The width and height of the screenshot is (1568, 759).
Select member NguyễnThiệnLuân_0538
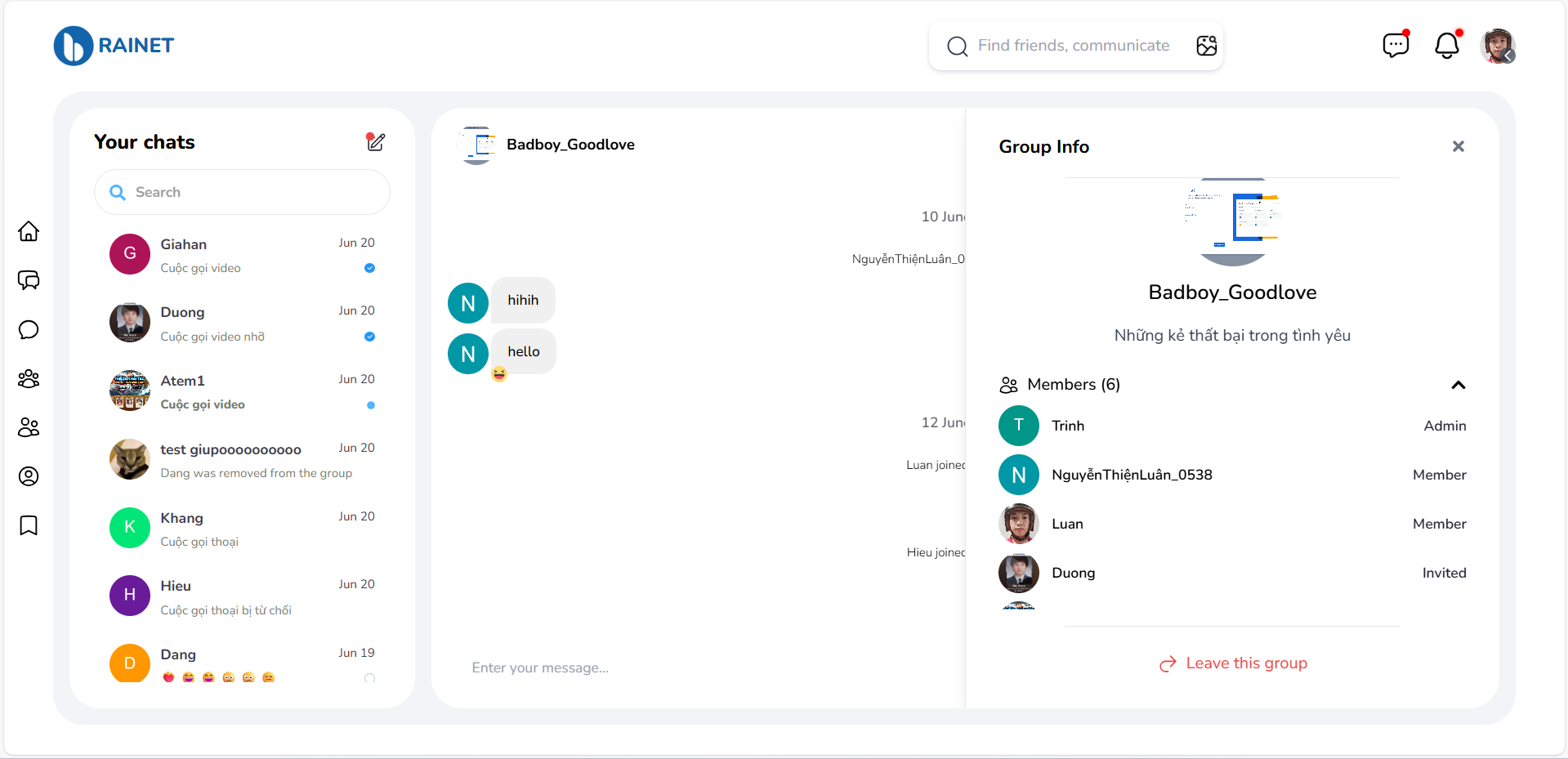tap(1232, 475)
